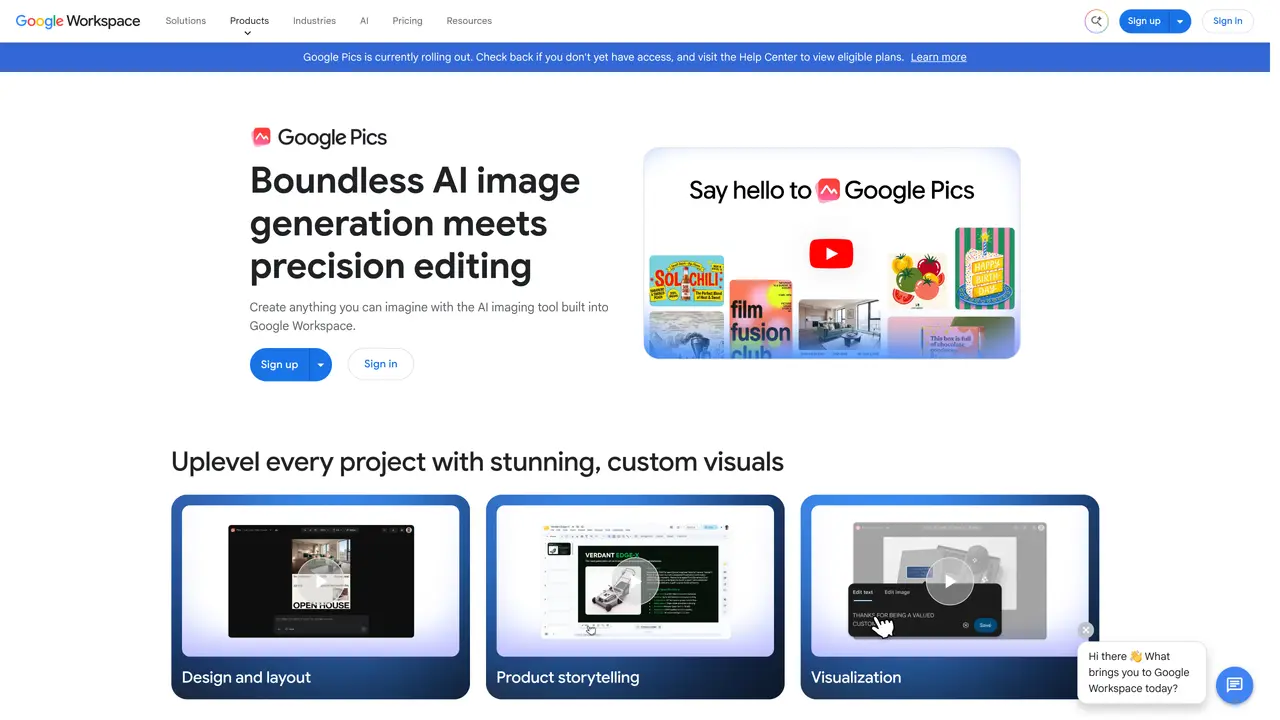Follow the Learn more banner link
Screen dimensions: 1280x720
[x=938, y=57]
